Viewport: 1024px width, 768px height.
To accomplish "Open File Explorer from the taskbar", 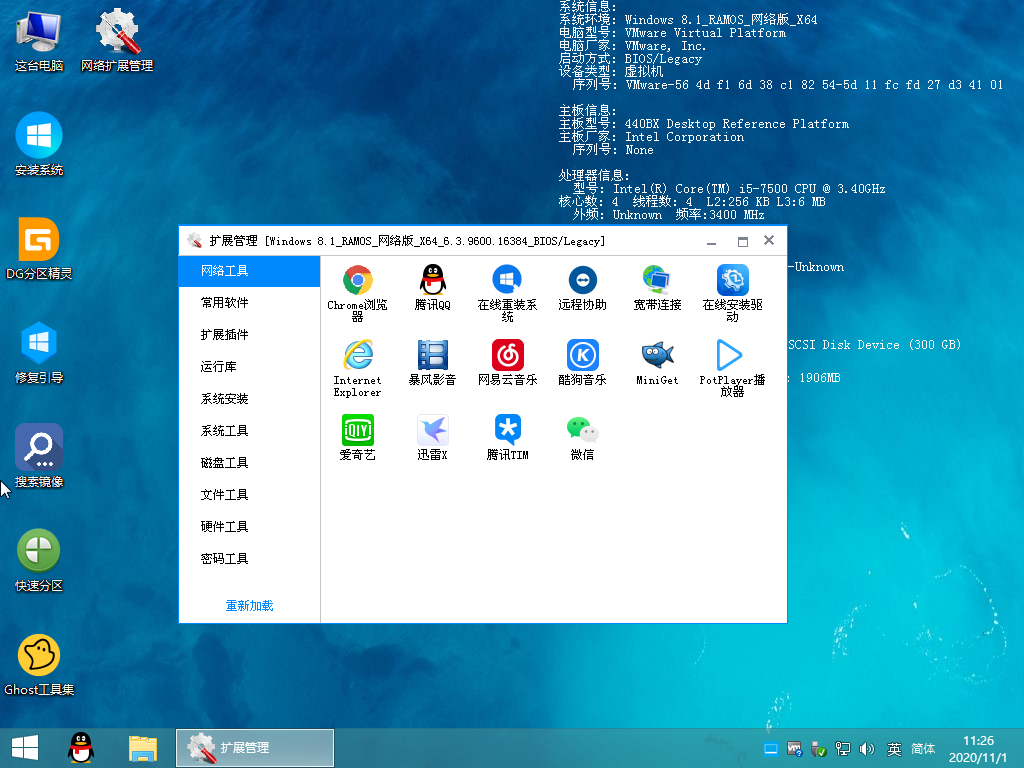I will pos(143,748).
